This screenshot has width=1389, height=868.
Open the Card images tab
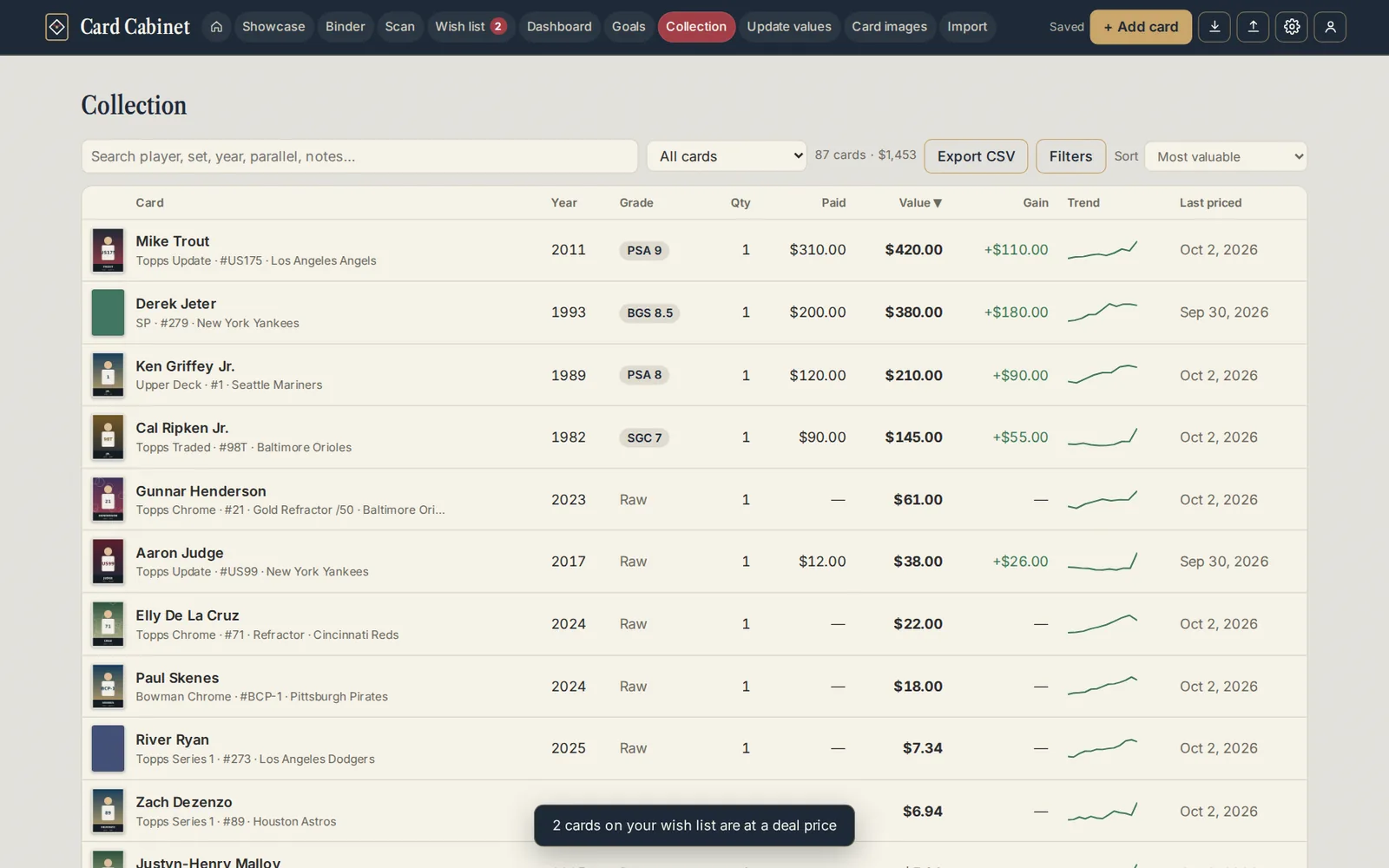pos(889,27)
